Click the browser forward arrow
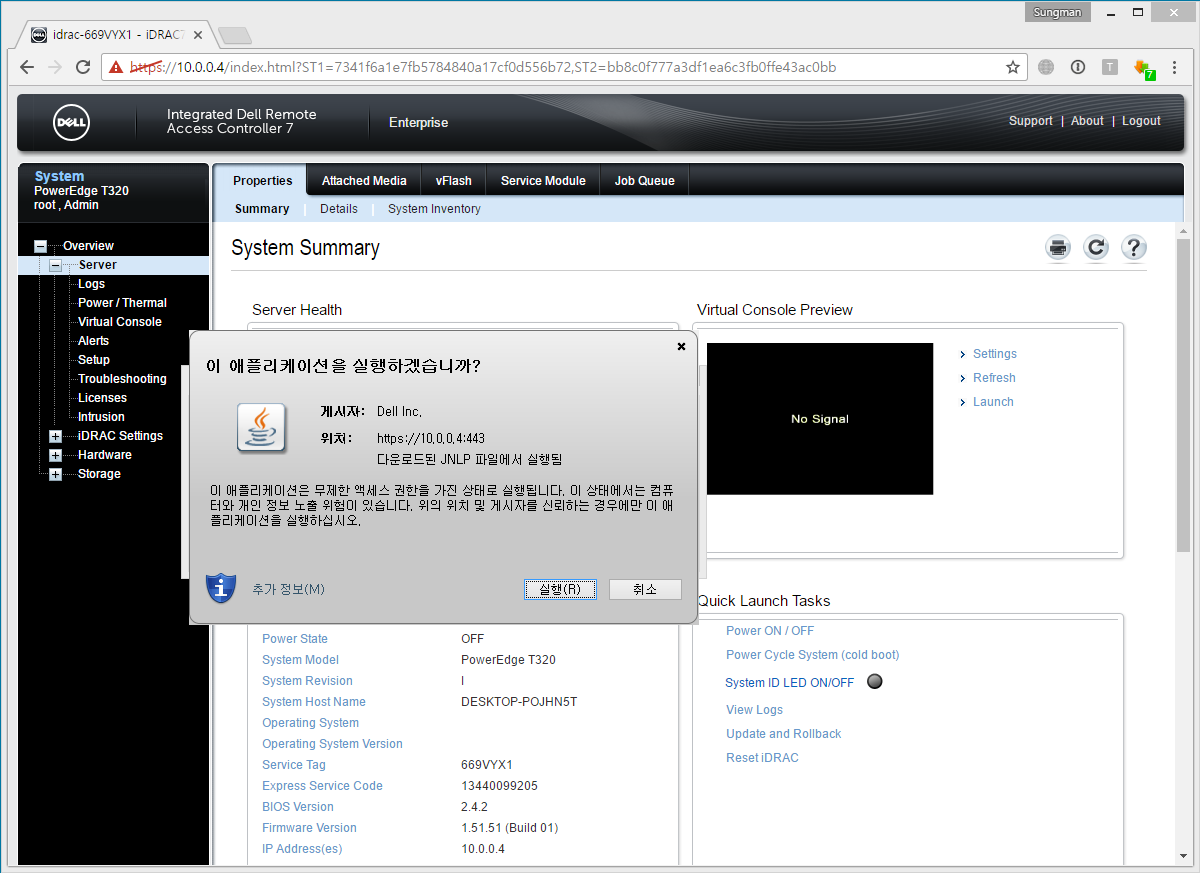Viewport: 1200px width, 873px height. tap(55, 67)
